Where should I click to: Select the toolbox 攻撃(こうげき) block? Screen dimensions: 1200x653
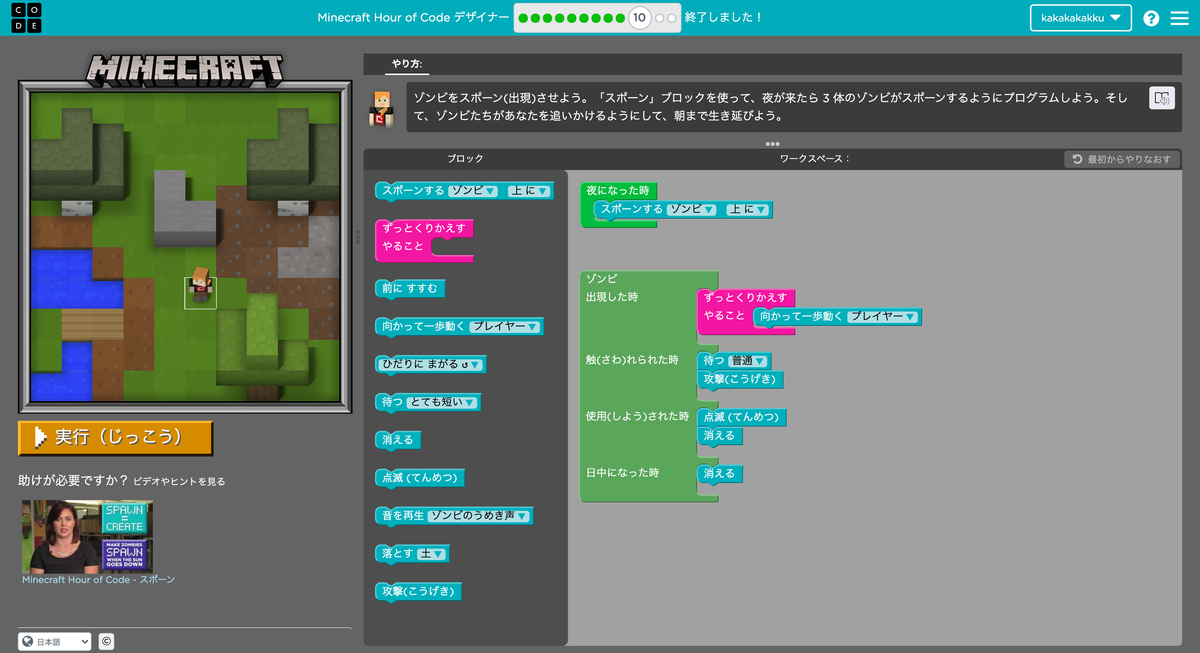pyautogui.click(x=418, y=591)
